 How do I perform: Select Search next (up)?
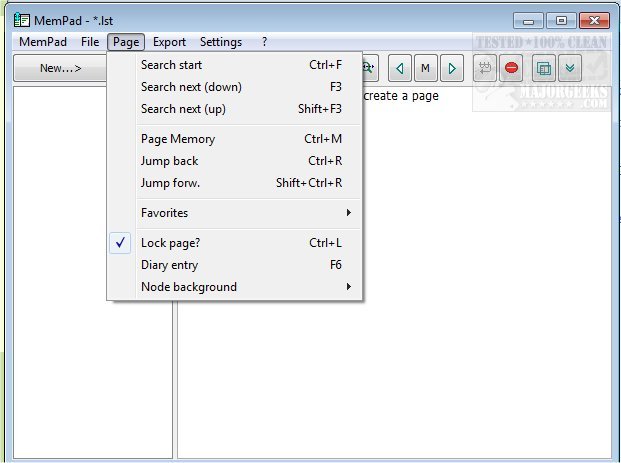click(x=234, y=109)
